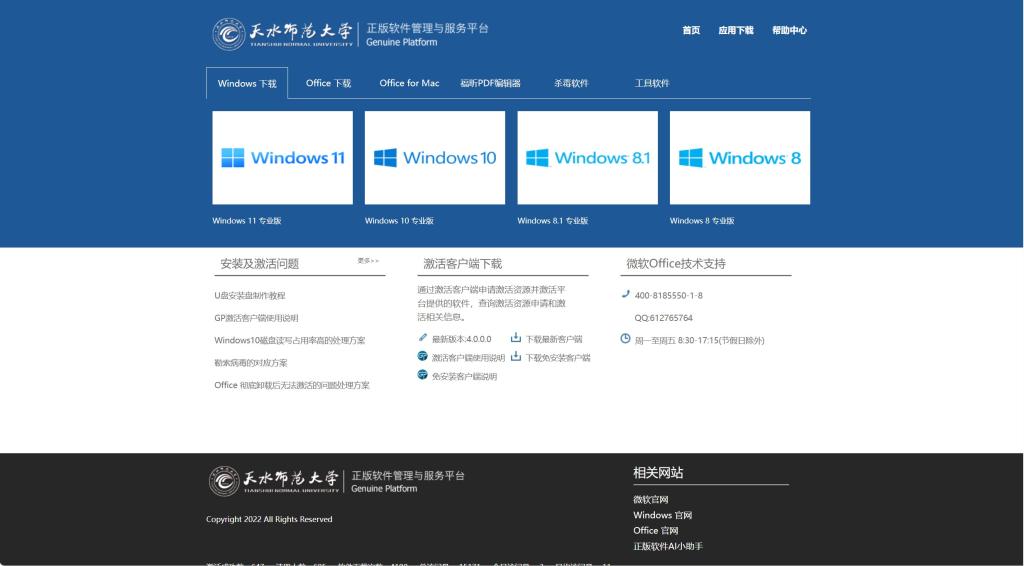This screenshot has height=566, width=1024.
Task: Click the university logo in the blue header
Action: tap(351, 33)
